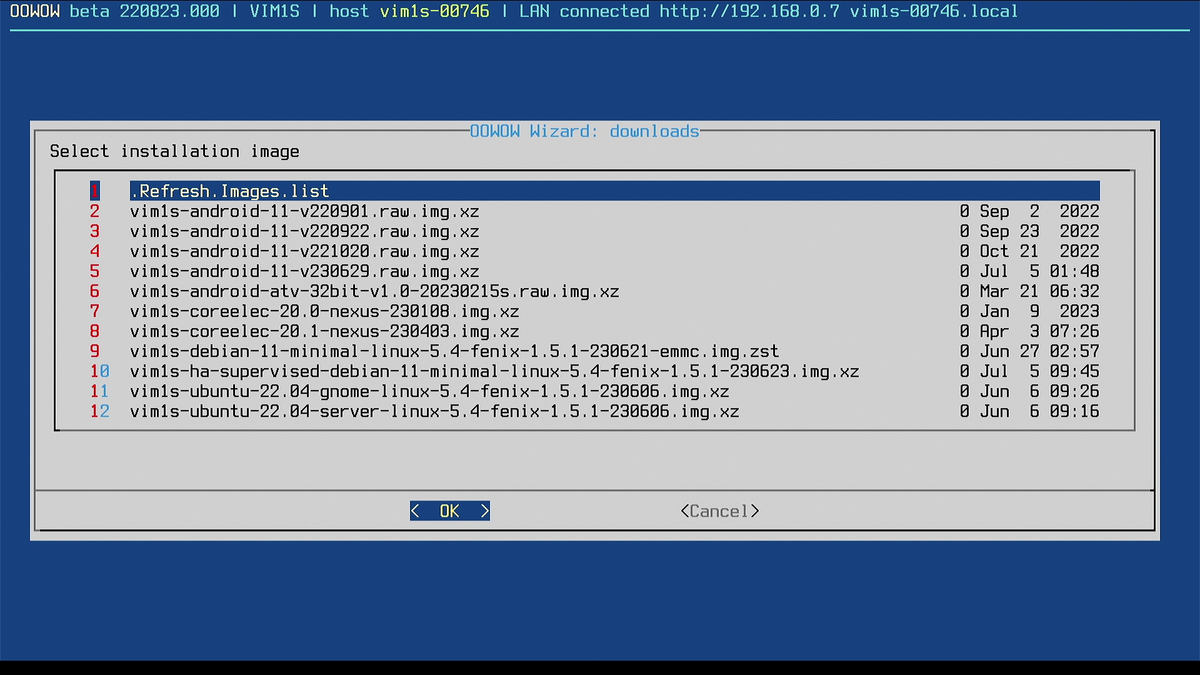Image resolution: width=1200 pixels, height=675 pixels.
Task: Click the timestamp Jun 6 09:26
Action: pos(1040,391)
